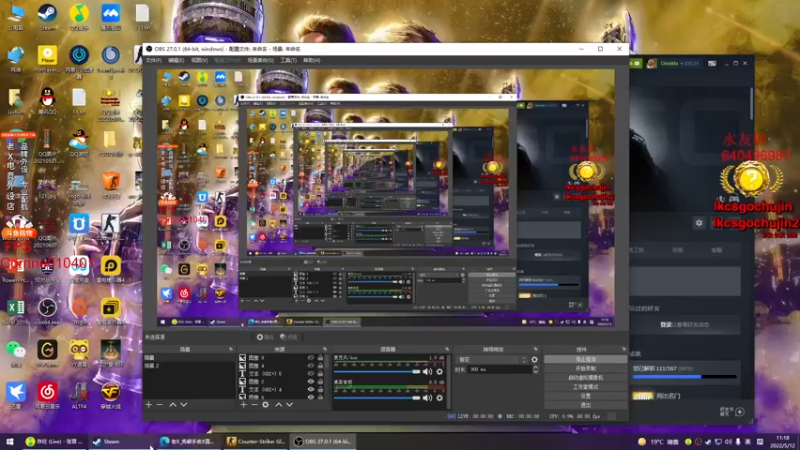Select scene 场景 2 in scenes list

pyautogui.click(x=189, y=366)
